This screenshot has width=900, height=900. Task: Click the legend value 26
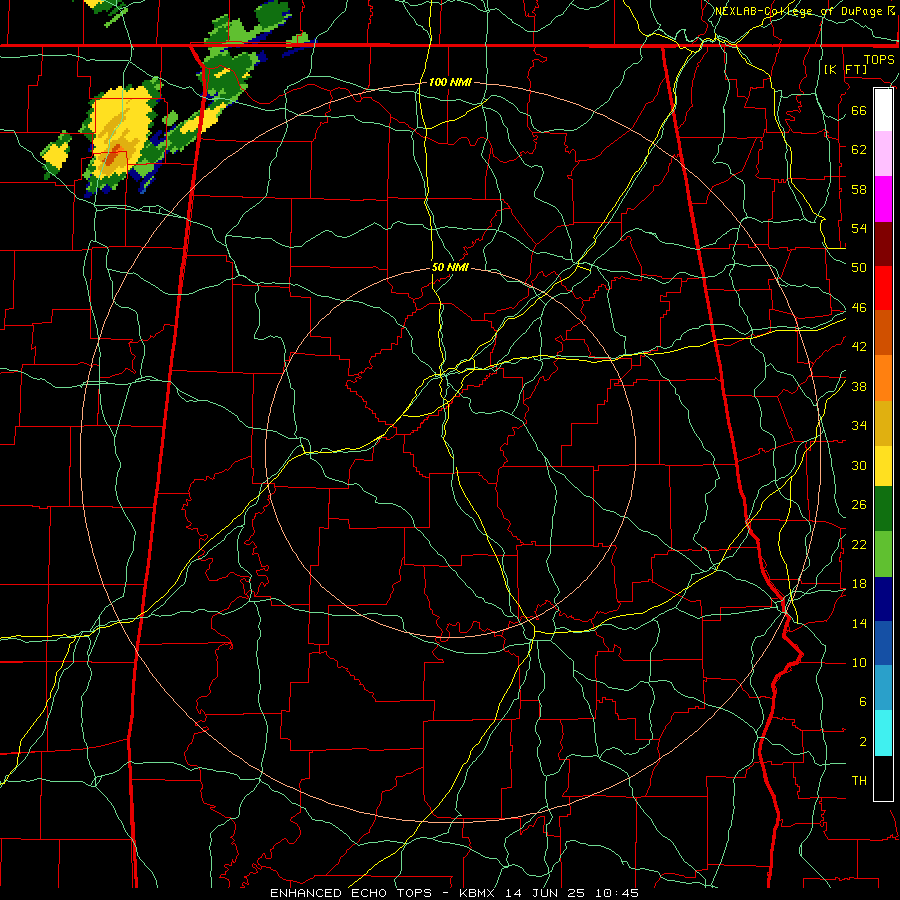tap(859, 505)
